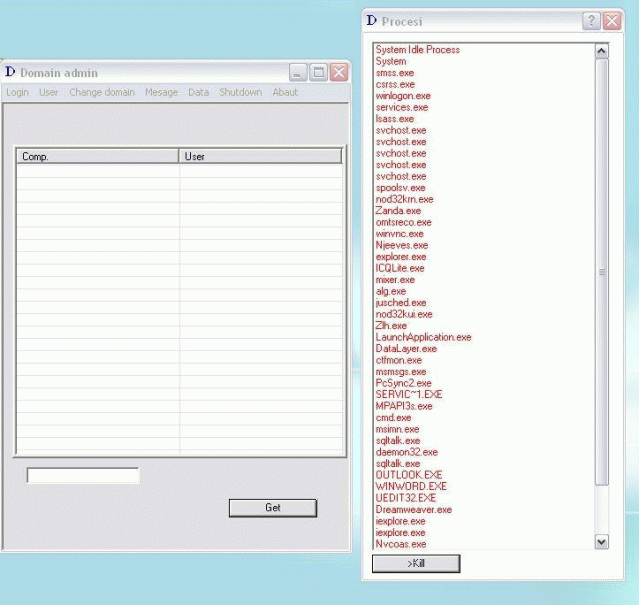The width and height of the screenshot is (639, 605).
Task: Select nod32kui.exe in the process list
Action: tap(404, 314)
